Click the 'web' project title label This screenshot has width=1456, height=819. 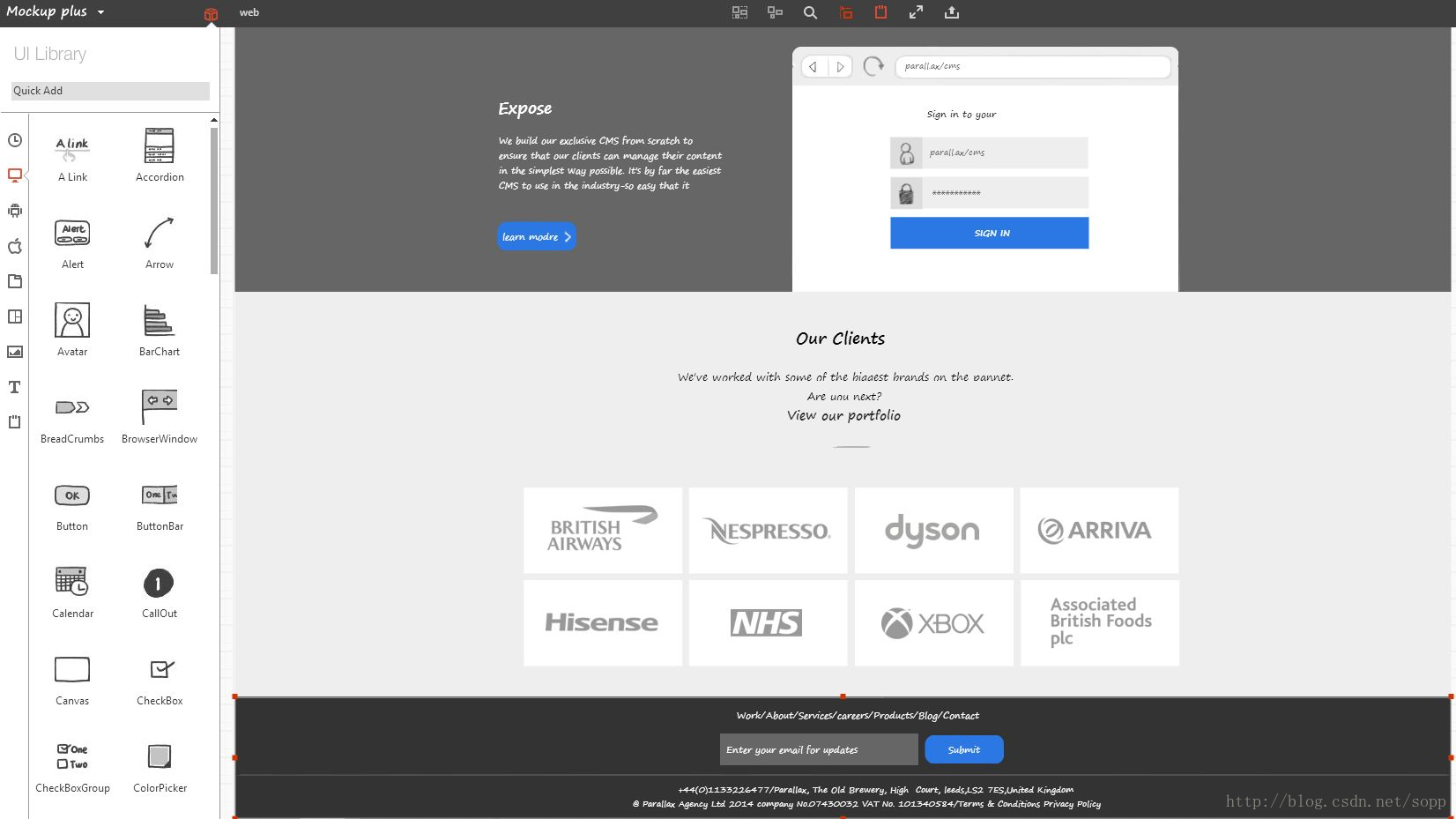(249, 12)
